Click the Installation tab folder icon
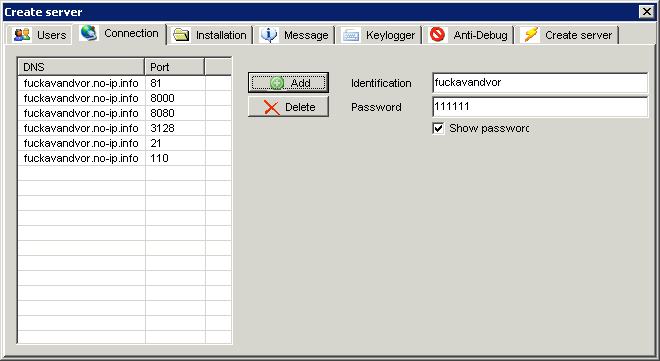This screenshot has height=361, width=660. (x=181, y=35)
